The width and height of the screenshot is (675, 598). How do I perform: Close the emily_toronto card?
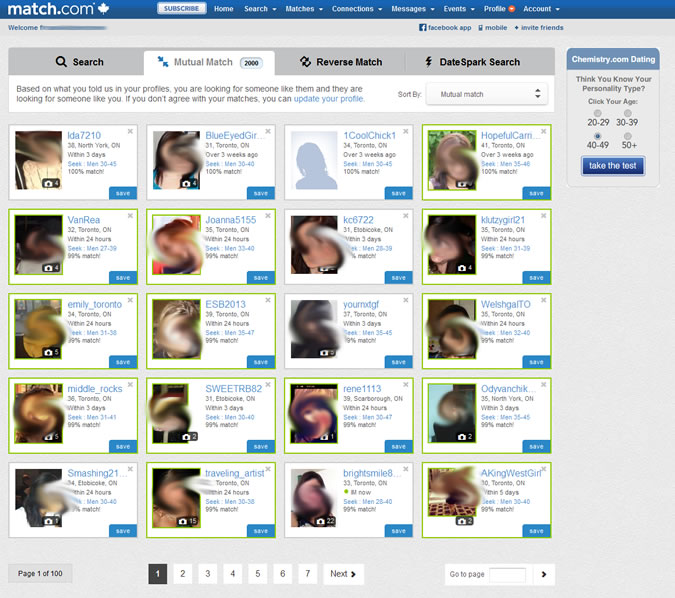tap(130, 300)
